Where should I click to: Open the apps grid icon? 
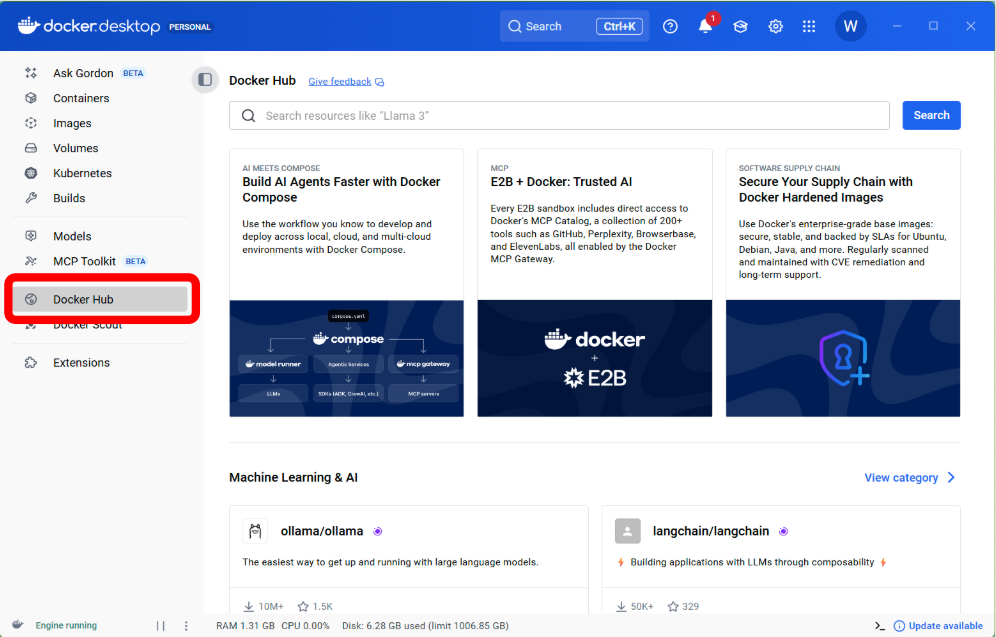pos(809,27)
